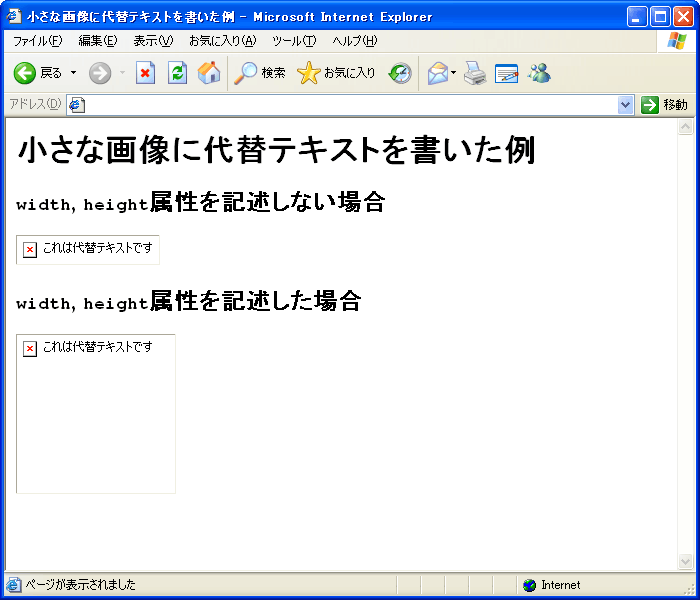Click the 移動 (Go) button
The image size is (700, 600).
(665, 105)
